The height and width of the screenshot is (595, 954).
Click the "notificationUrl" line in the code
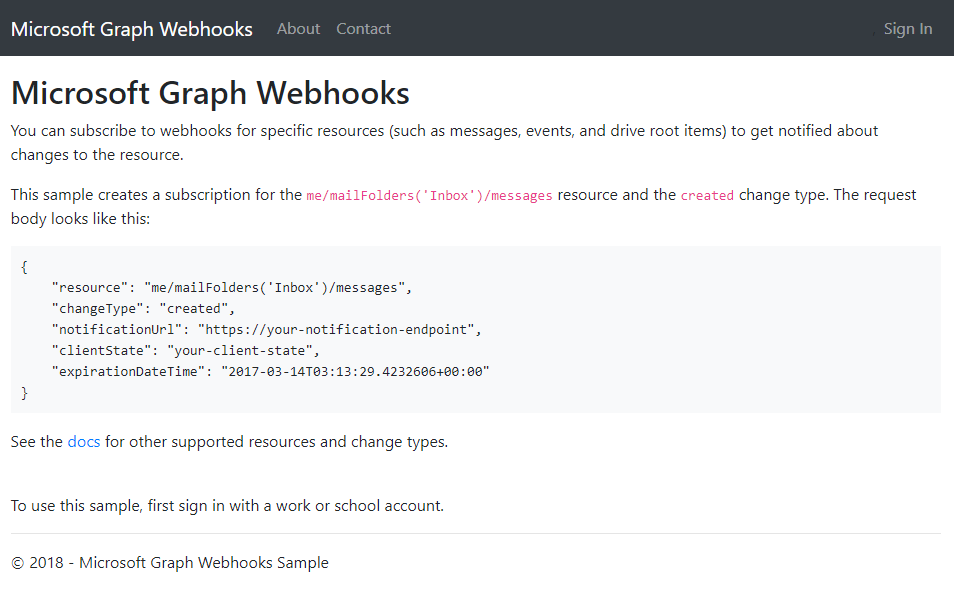[266, 330]
